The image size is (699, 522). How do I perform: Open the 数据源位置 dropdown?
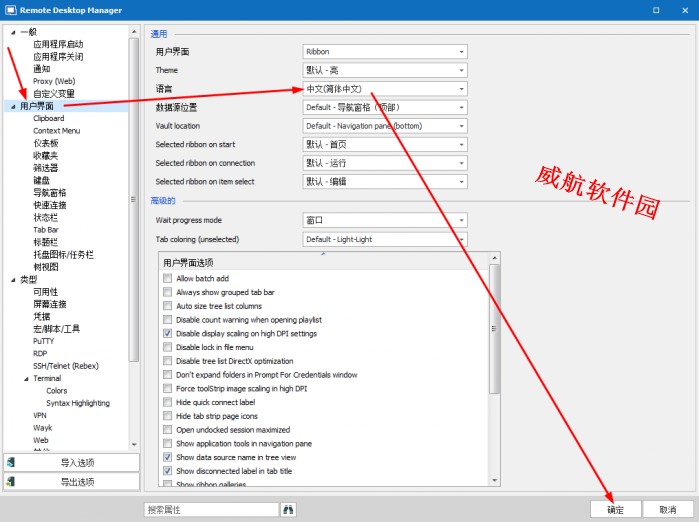click(x=385, y=107)
